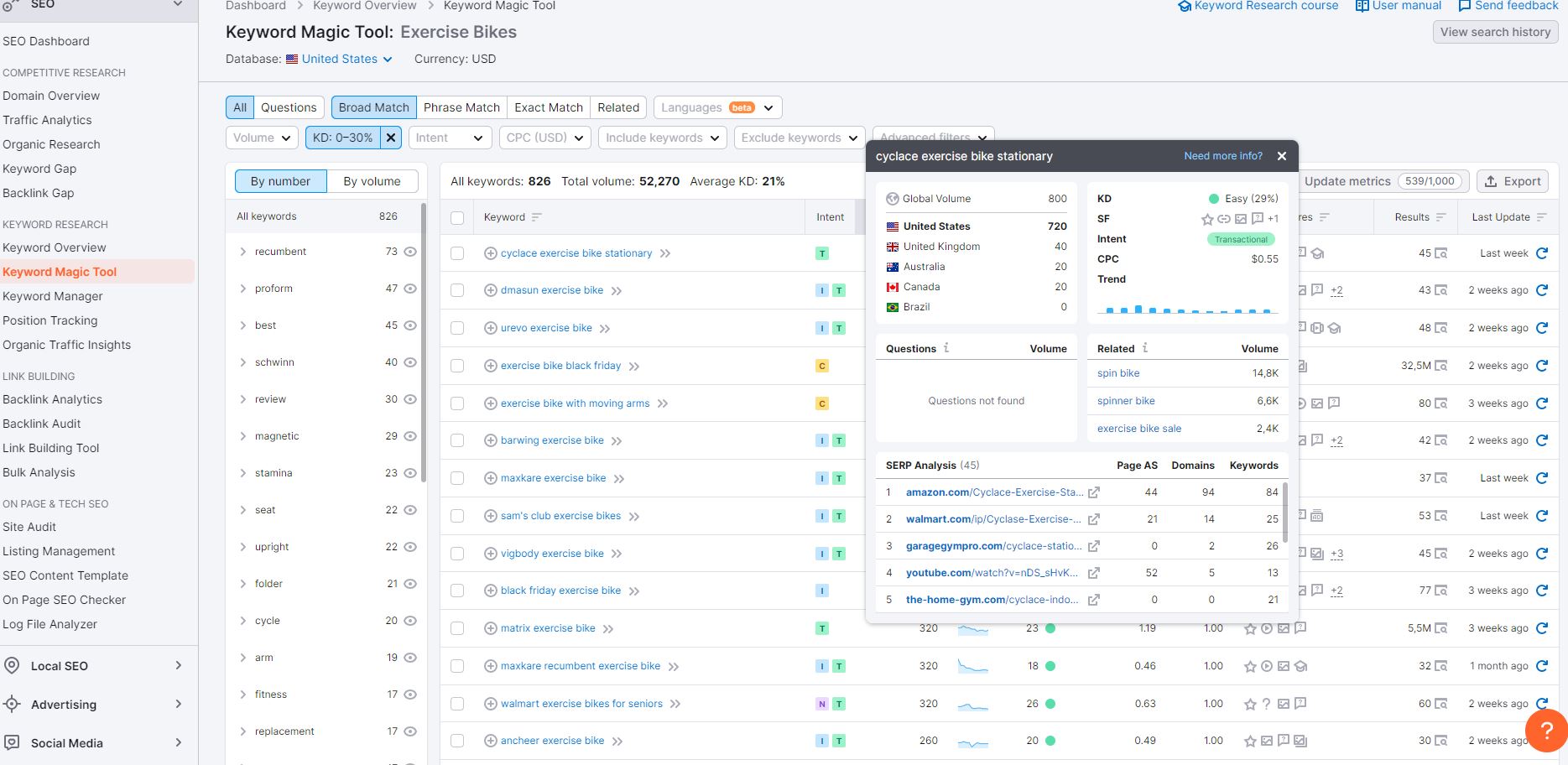The height and width of the screenshot is (765, 1568).
Task: Check the box for exercise bike black friday
Action: point(457,366)
